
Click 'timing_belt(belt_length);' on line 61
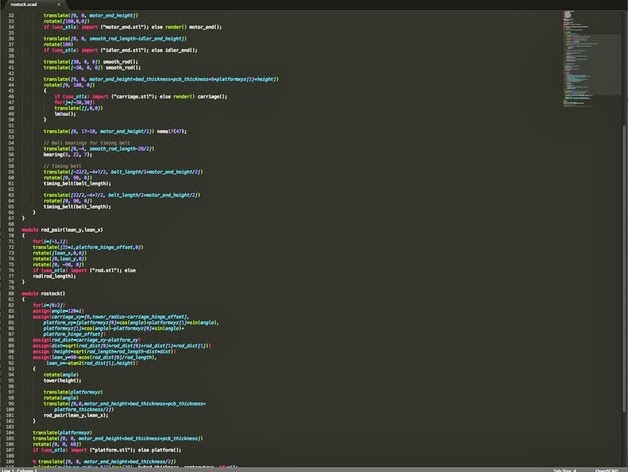[x=77, y=184]
